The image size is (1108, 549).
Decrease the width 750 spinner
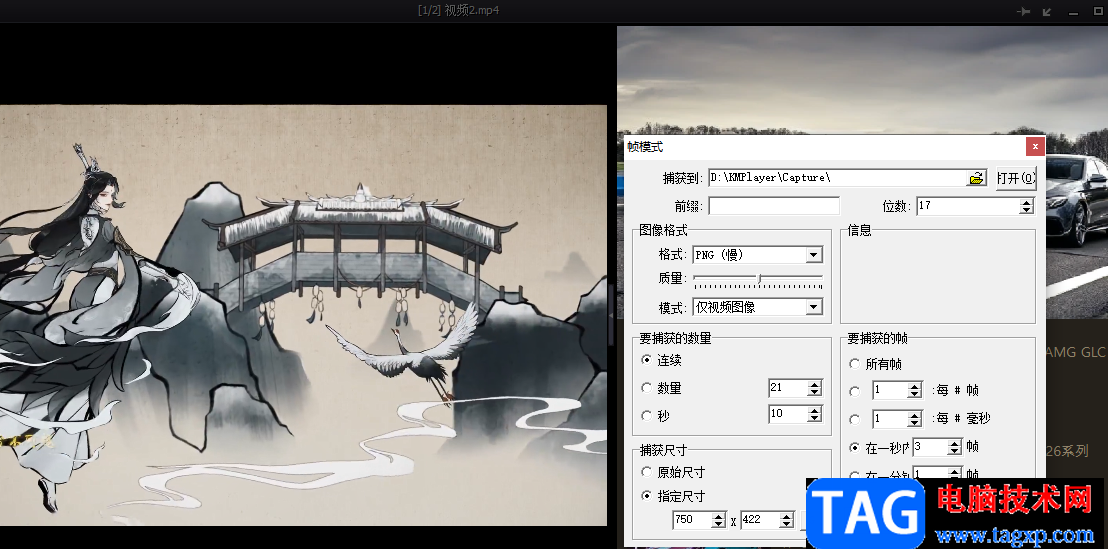point(719,524)
